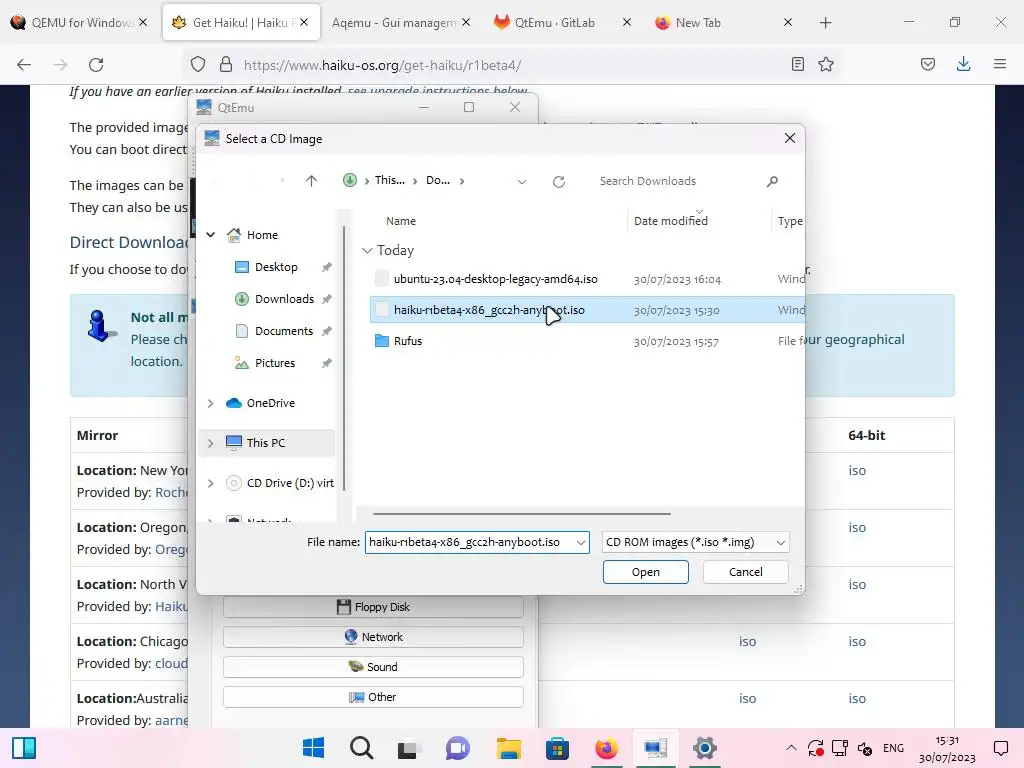Refresh the Downloads folder listing
Image resolution: width=1024 pixels, height=768 pixels.
558,182
